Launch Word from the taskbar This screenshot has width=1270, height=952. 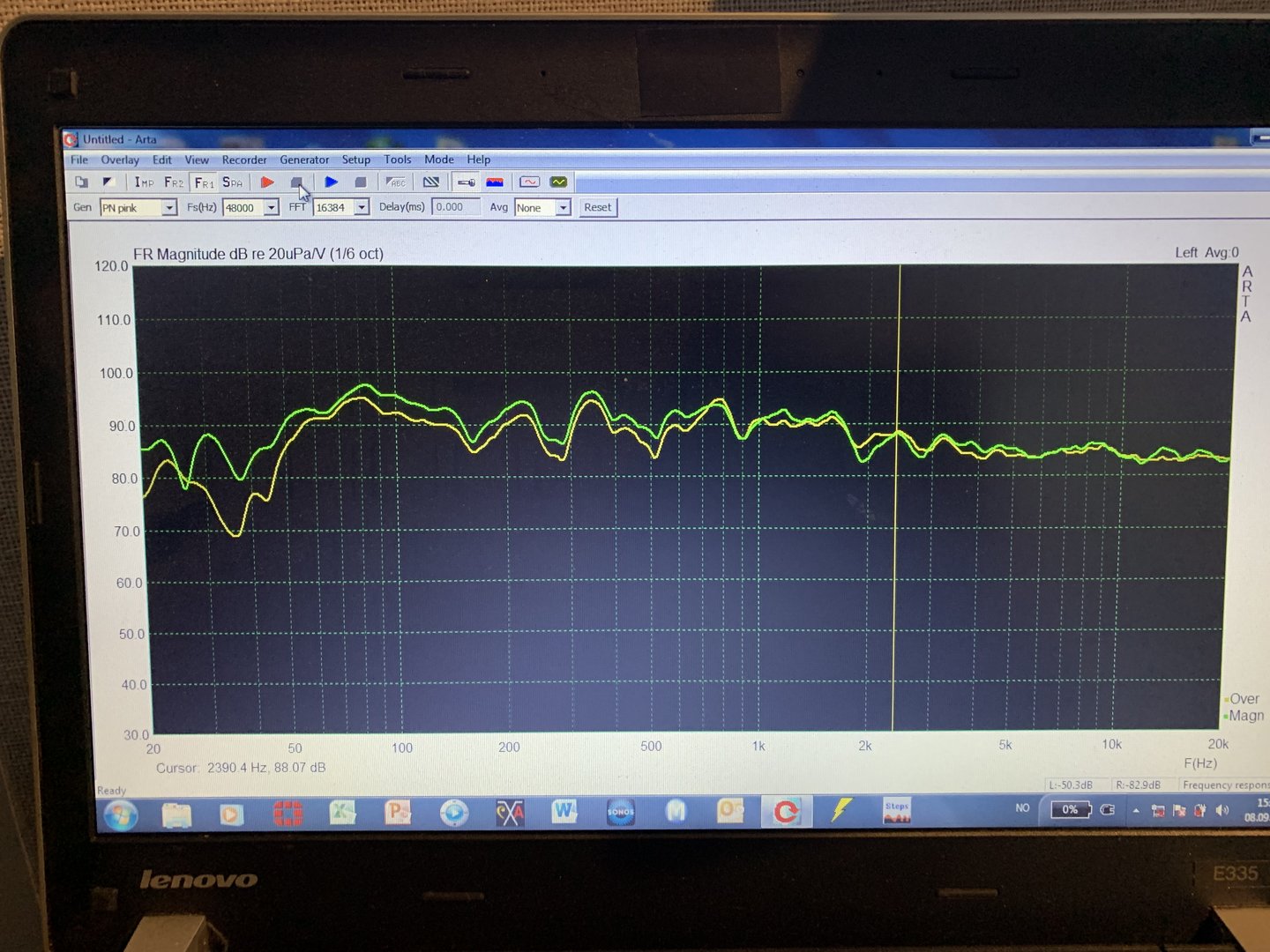click(x=564, y=811)
